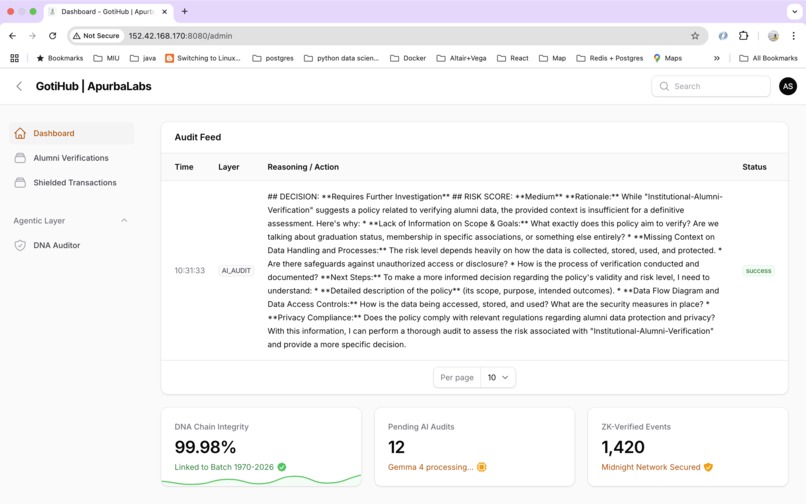
Task: Click Gemma 4 processing... text
Action: click(x=431, y=467)
